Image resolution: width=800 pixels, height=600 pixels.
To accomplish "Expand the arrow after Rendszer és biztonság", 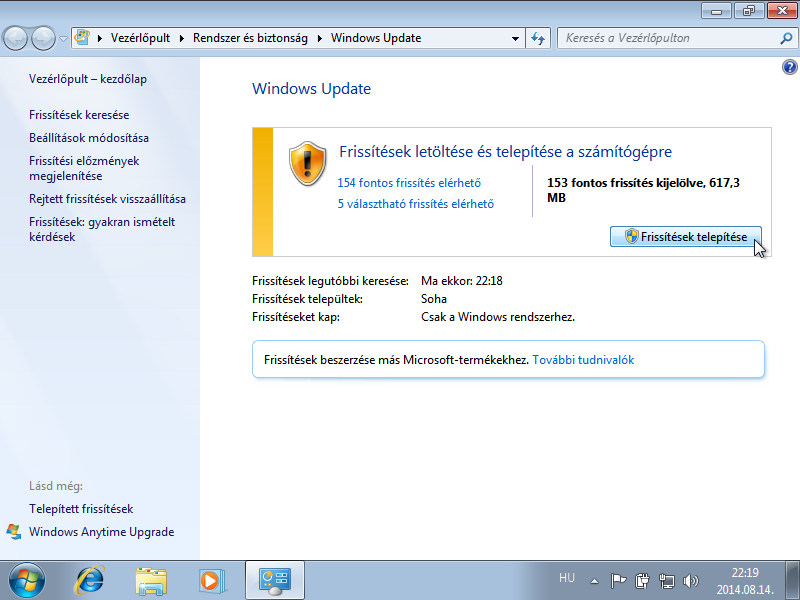I will point(319,38).
